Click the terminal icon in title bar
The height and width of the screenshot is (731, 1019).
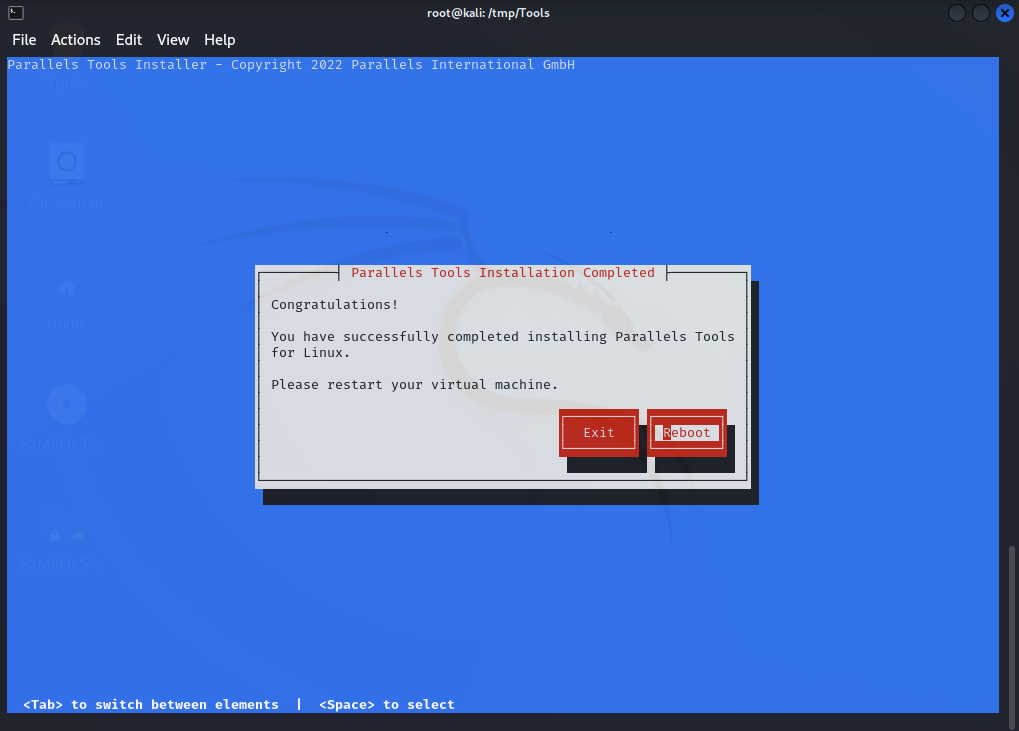click(16, 13)
